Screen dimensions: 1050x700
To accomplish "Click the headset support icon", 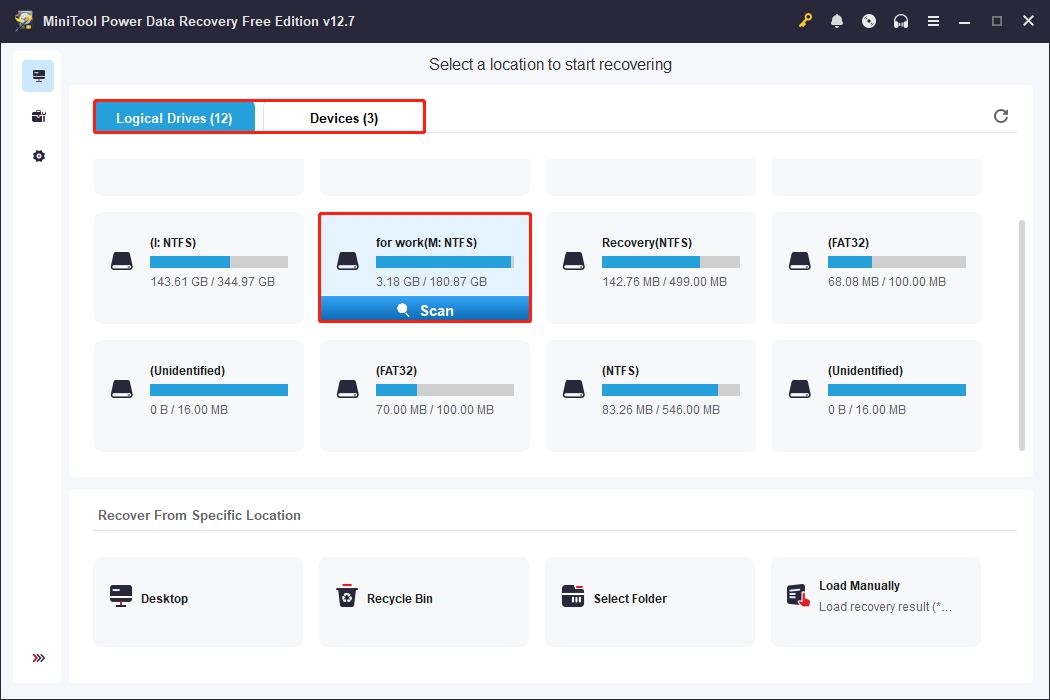I will (x=900, y=20).
